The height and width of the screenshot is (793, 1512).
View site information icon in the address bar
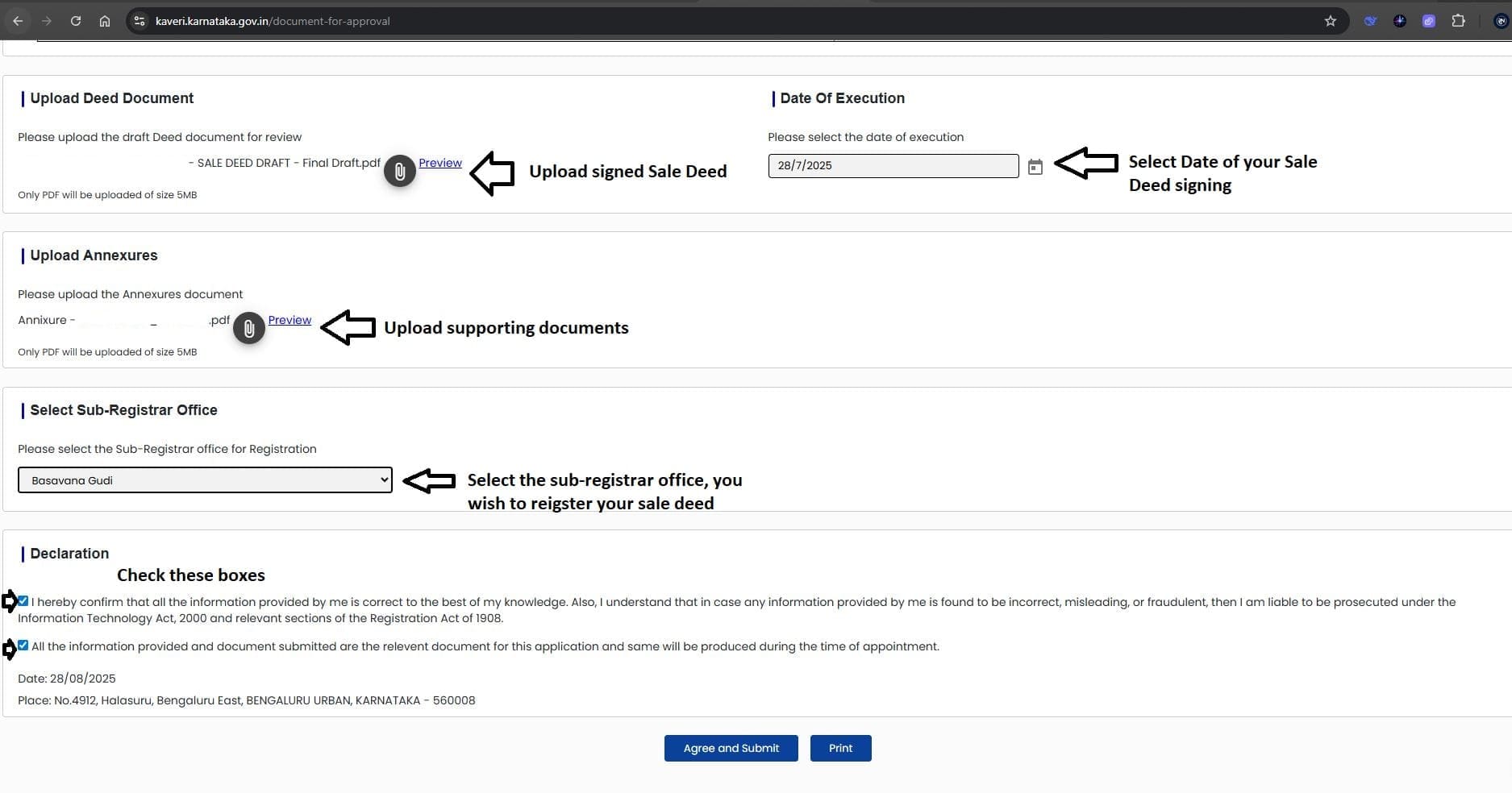(140, 21)
